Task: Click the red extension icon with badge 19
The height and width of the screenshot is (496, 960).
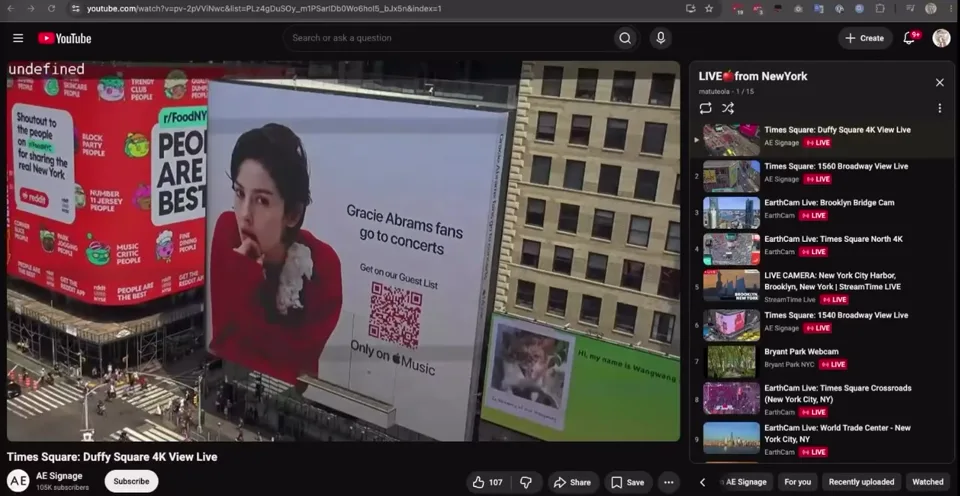Action: 738,9
